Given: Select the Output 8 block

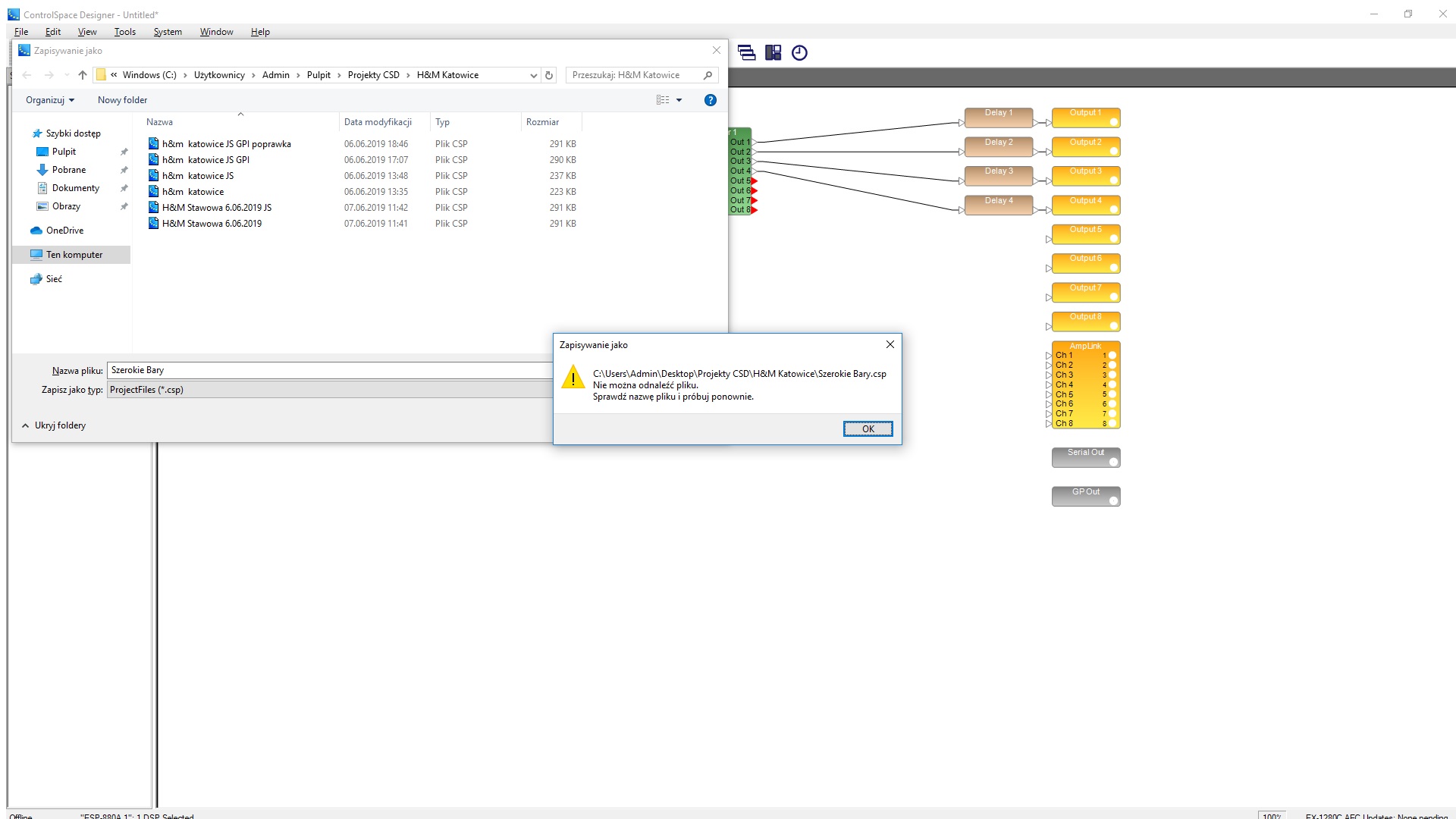Looking at the screenshot, I should coord(1086,322).
